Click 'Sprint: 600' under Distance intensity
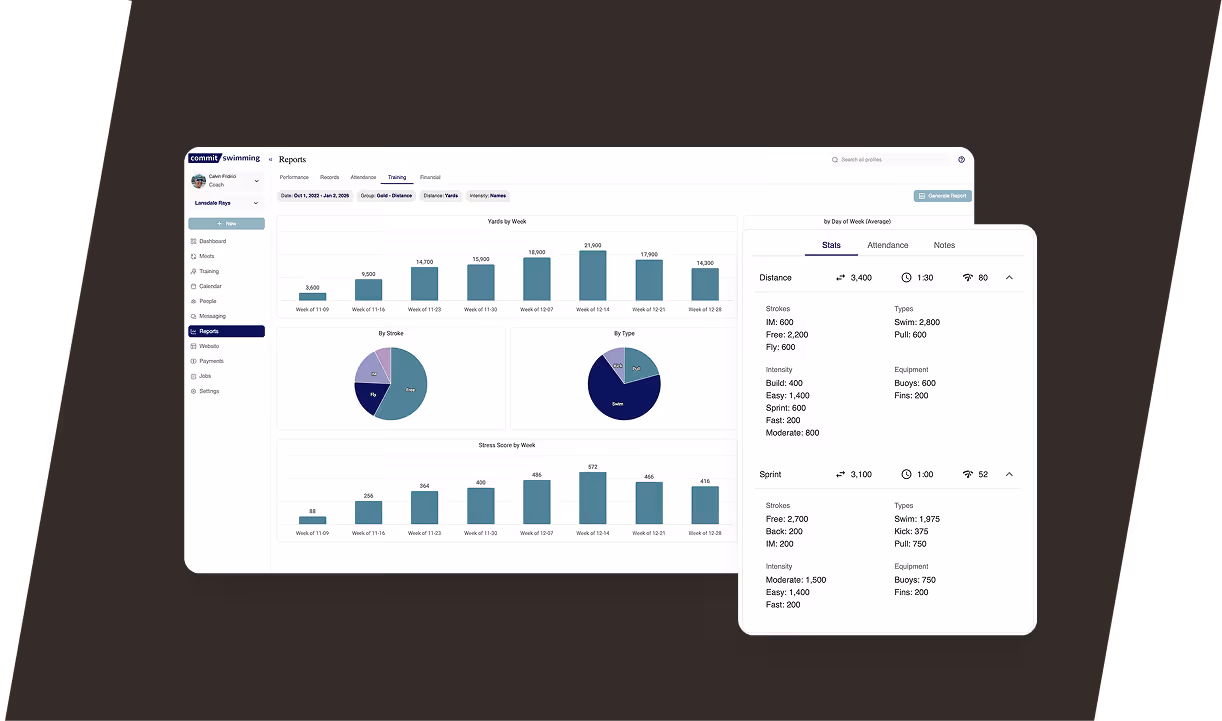The height and width of the screenshot is (721, 1222). [x=786, y=408]
